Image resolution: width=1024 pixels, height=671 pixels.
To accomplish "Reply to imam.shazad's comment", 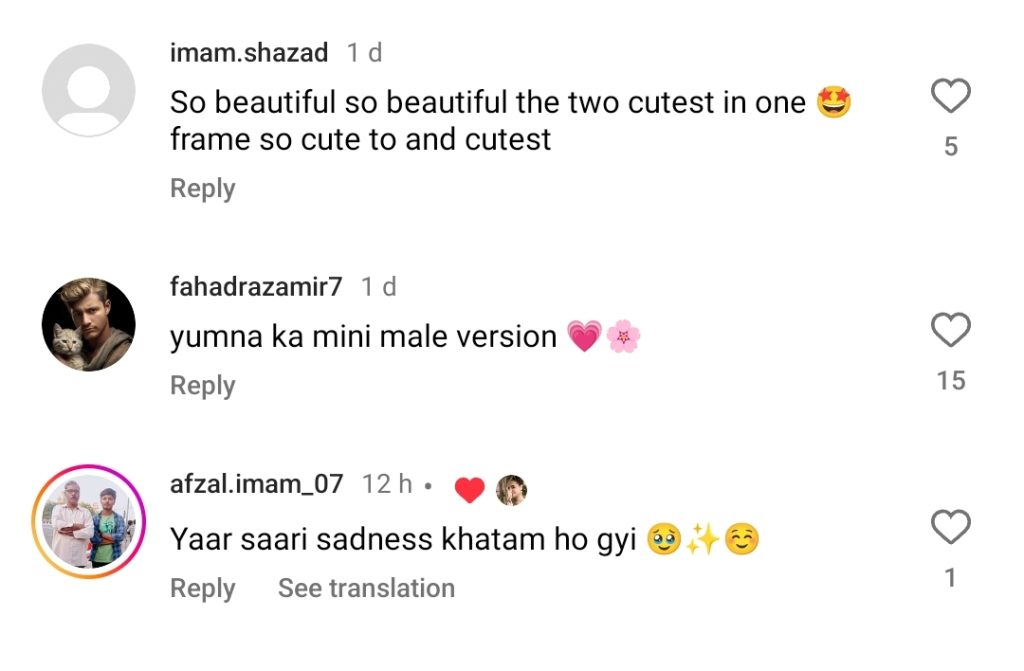I will coord(202,189).
